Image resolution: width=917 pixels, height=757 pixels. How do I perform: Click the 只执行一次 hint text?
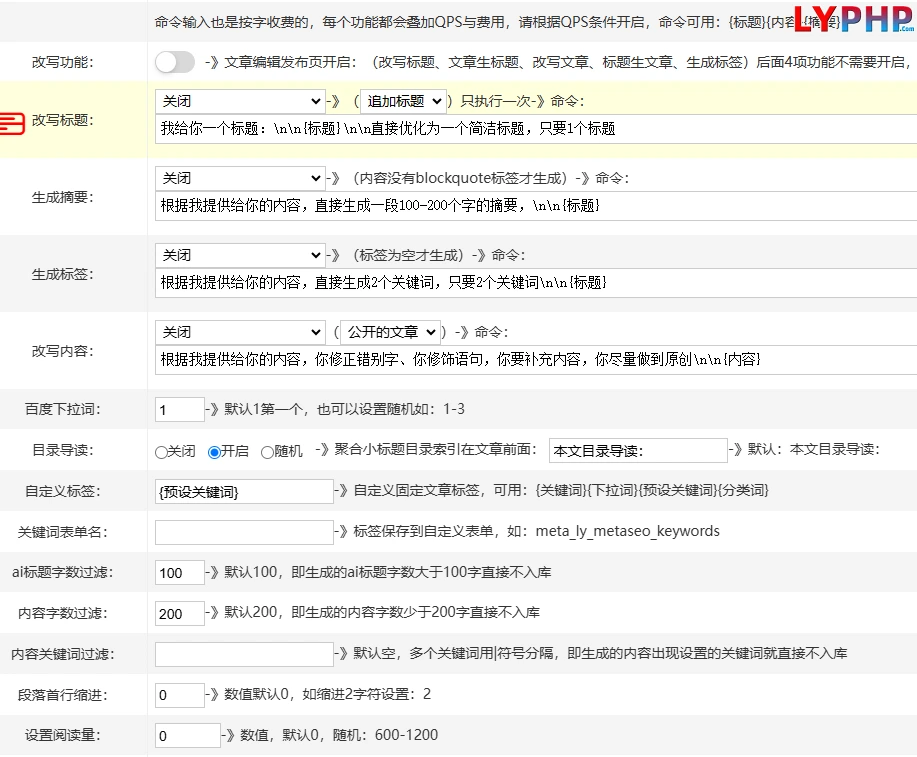[x=497, y=101]
